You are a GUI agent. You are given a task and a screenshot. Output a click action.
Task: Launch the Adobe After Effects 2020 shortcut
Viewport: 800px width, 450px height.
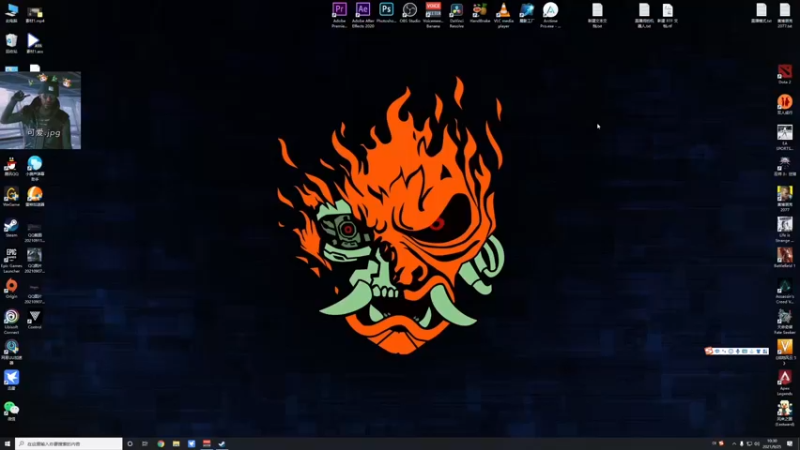[x=363, y=15]
